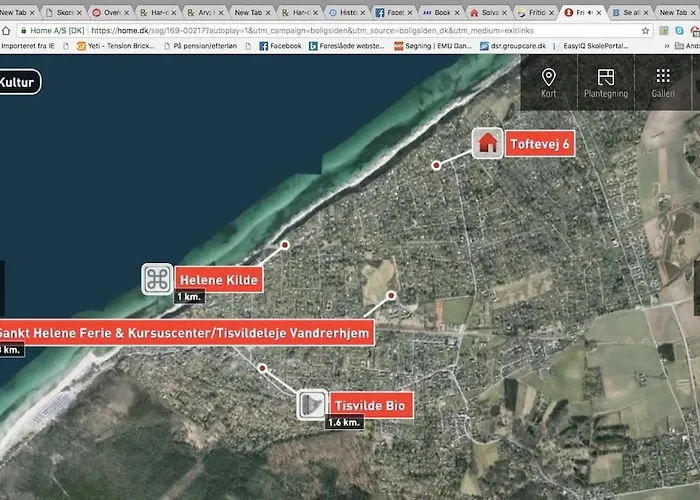
Task: Click the 1.6 km. distance label
Action: 344,422
